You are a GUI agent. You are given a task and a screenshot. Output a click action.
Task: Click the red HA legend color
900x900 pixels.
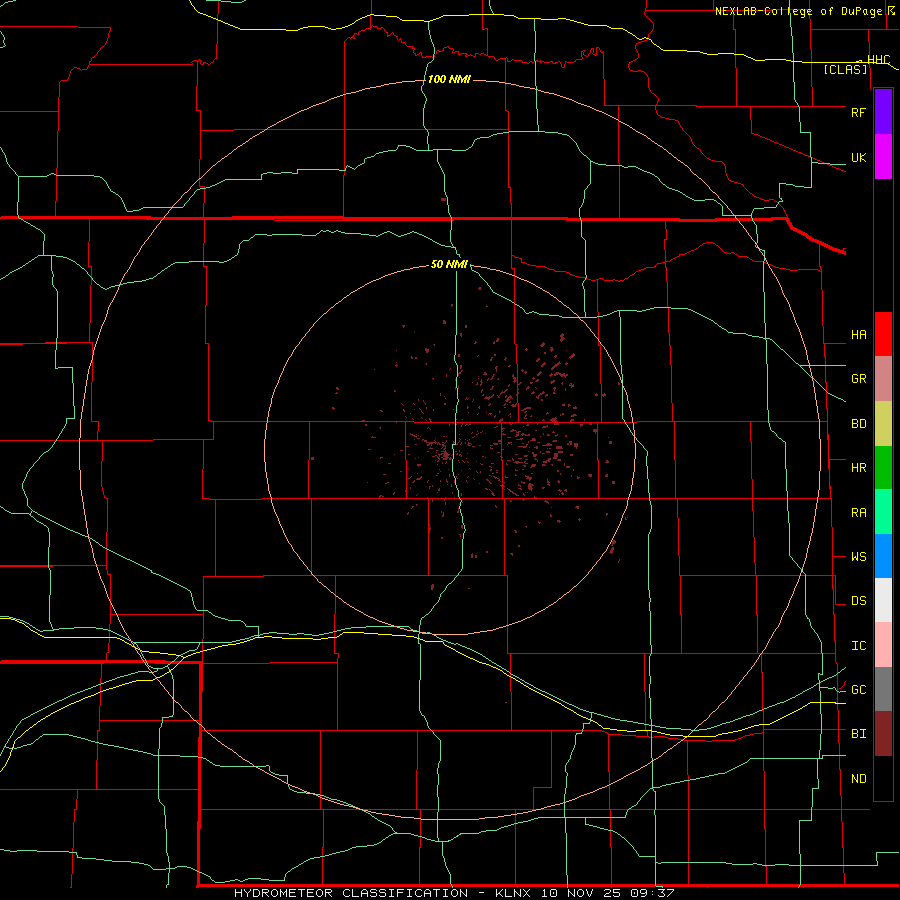(x=883, y=334)
